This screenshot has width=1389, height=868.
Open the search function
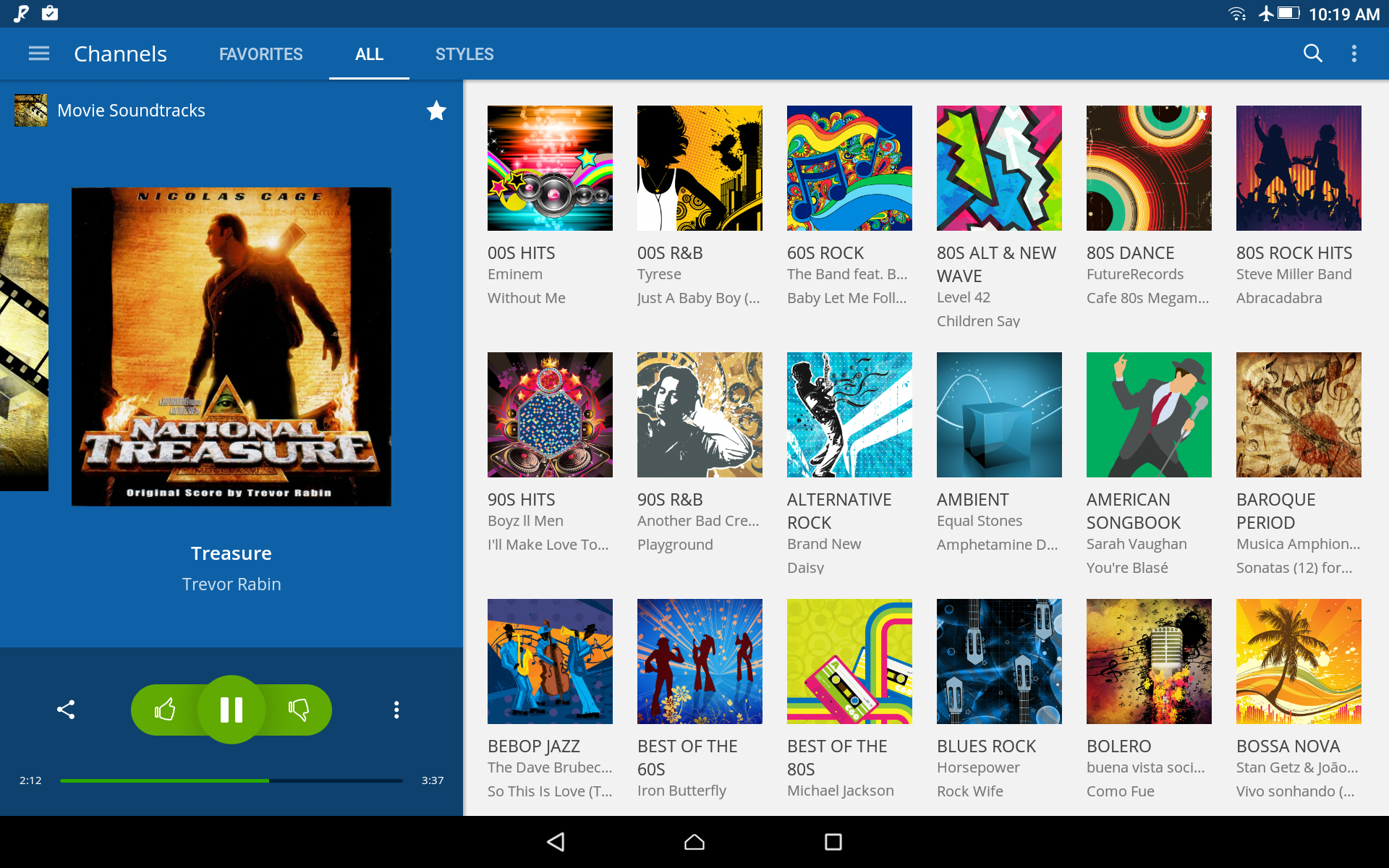[1313, 53]
